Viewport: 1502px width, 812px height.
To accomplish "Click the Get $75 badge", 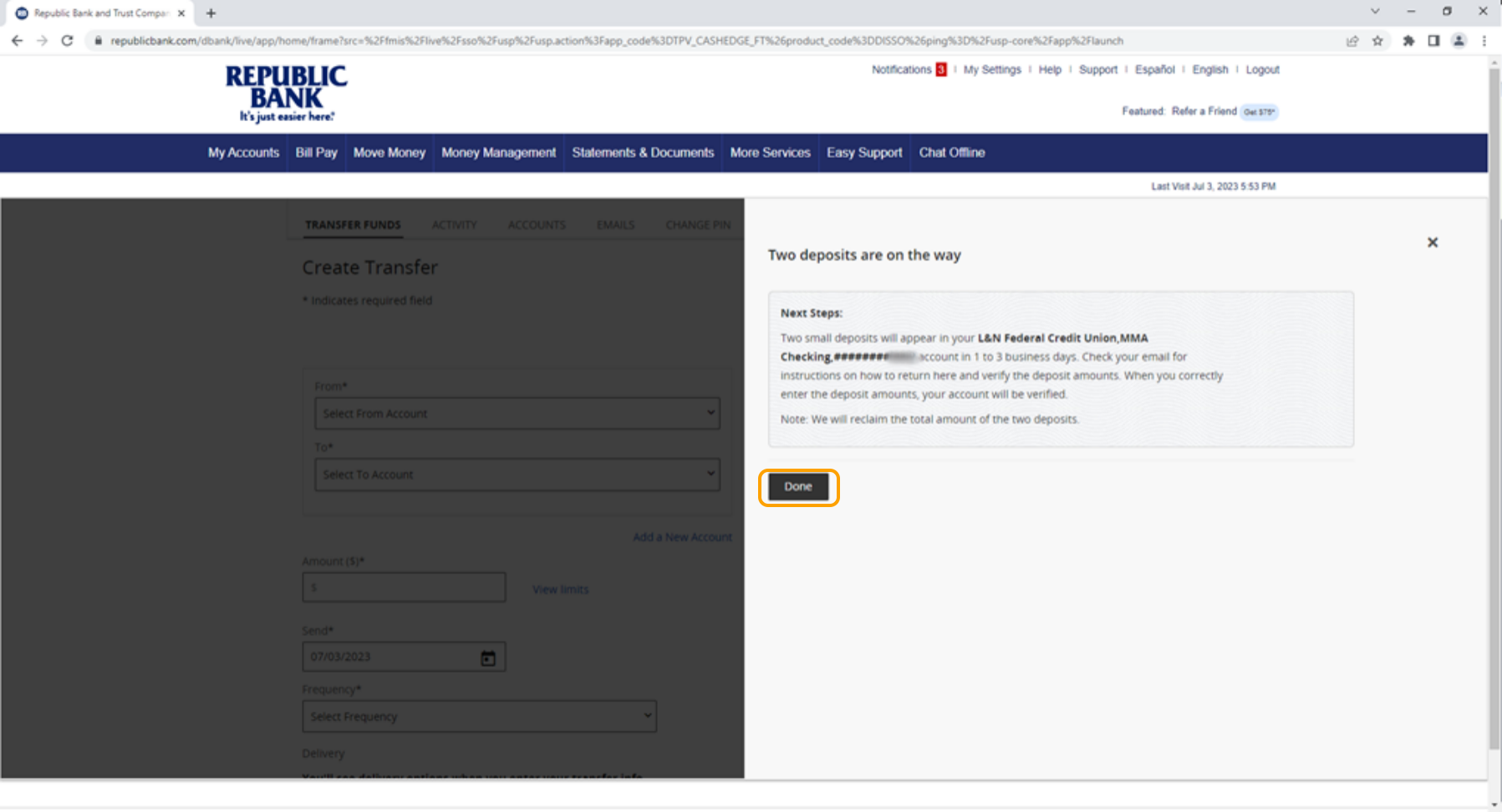I will click(x=1259, y=111).
